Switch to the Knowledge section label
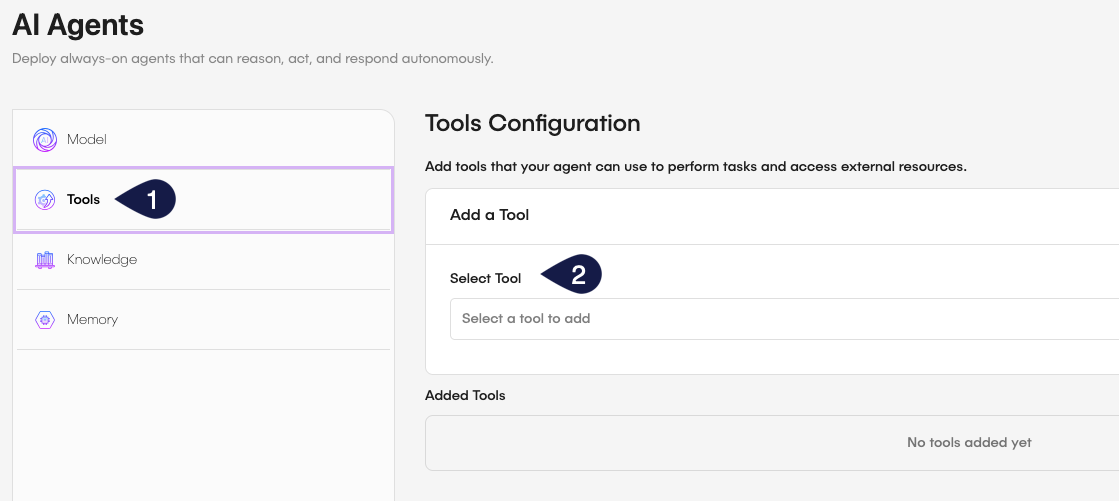The image size is (1119, 501). [x=102, y=260]
